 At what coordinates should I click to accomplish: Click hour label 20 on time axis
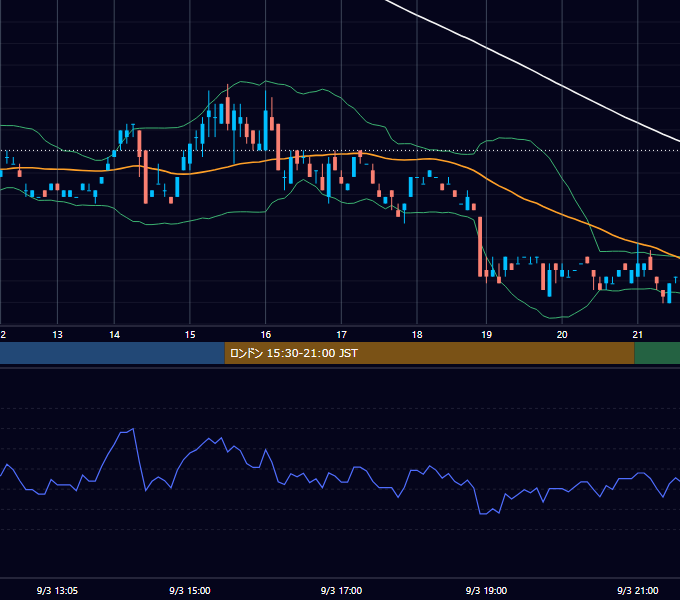coord(562,335)
